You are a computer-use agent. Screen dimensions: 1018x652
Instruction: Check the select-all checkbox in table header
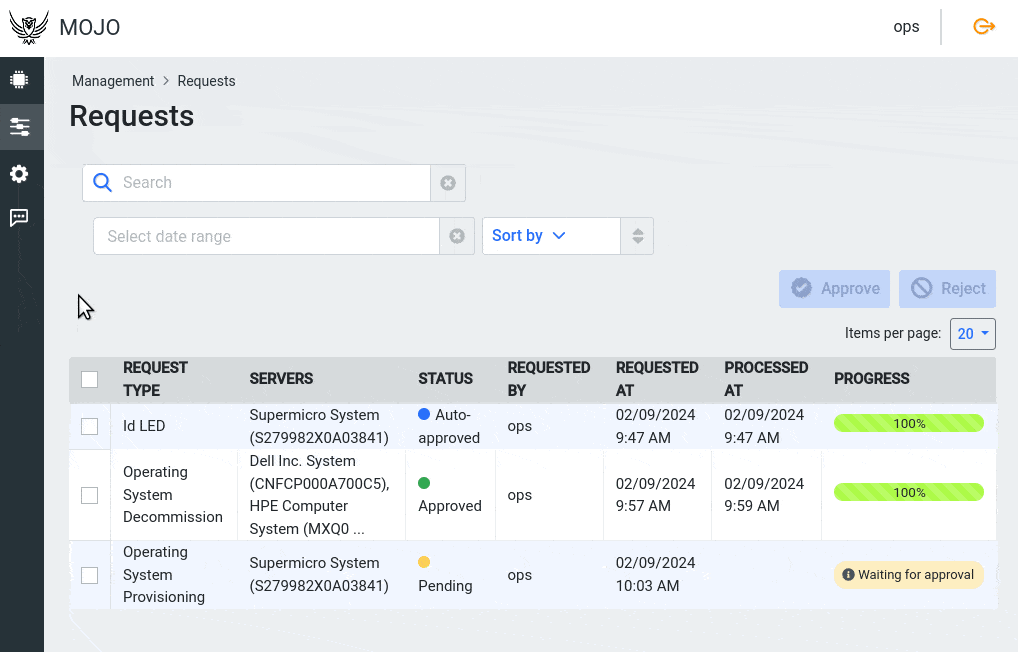point(89,379)
